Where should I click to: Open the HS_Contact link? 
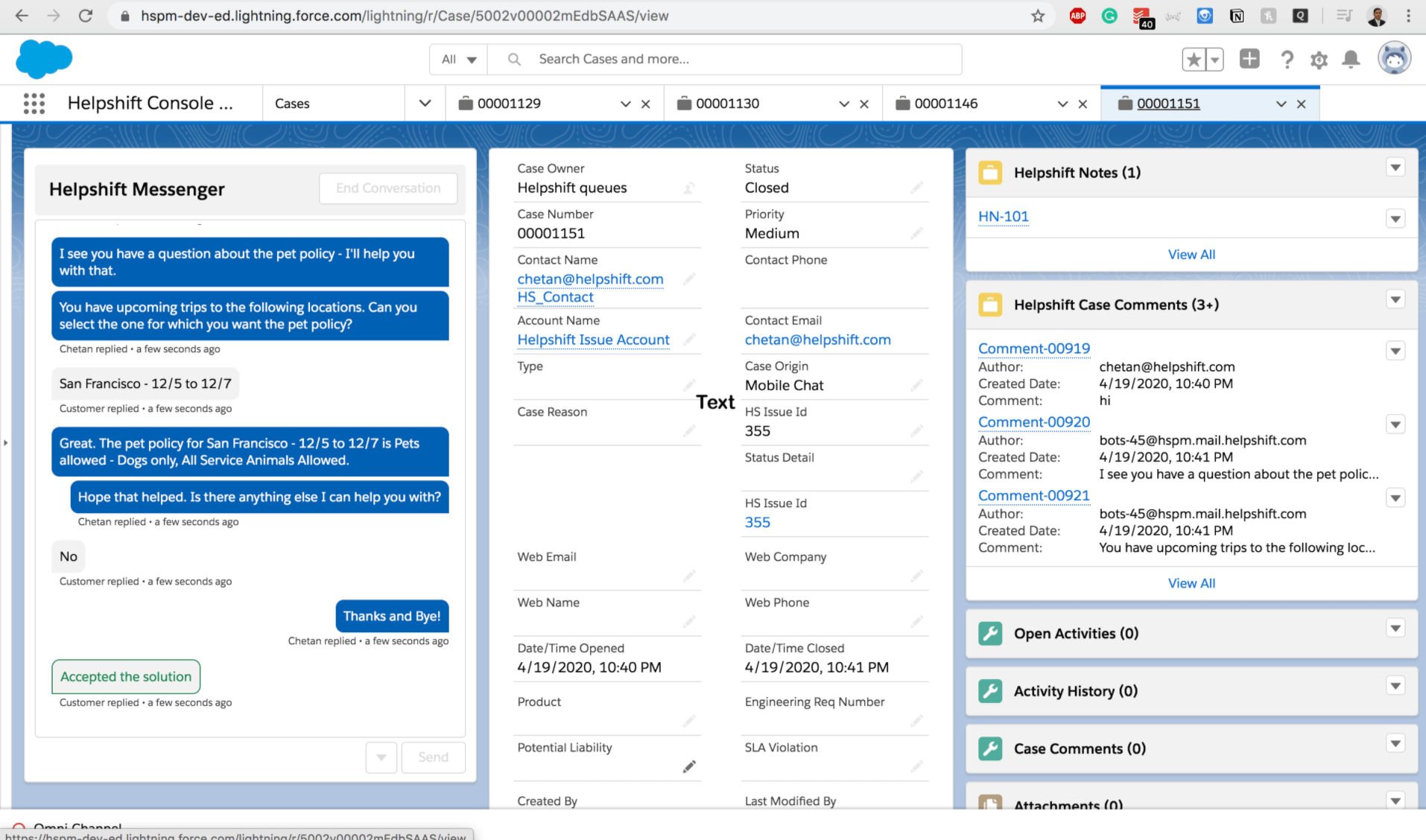pos(555,297)
